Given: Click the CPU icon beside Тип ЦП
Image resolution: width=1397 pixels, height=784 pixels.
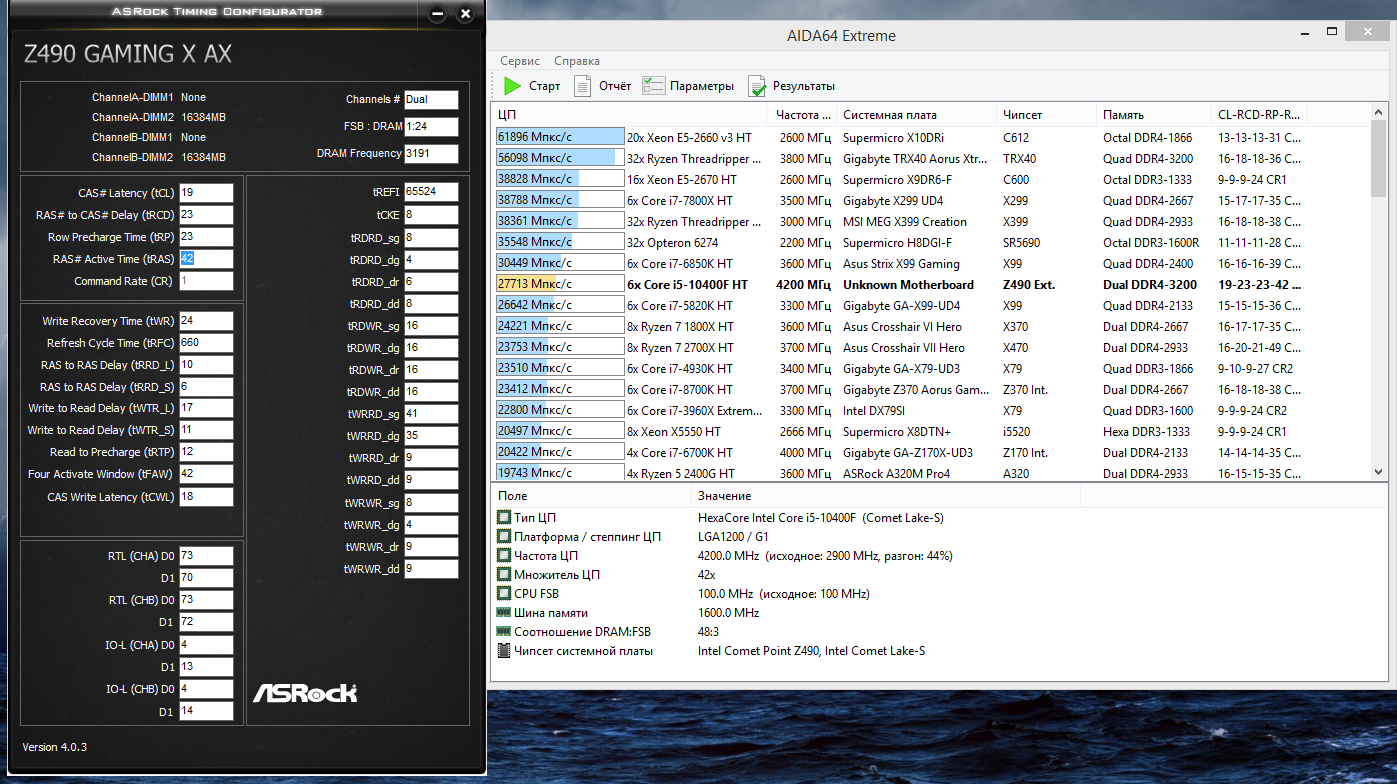Looking at the screenshot, I should (x=504, y=518).
